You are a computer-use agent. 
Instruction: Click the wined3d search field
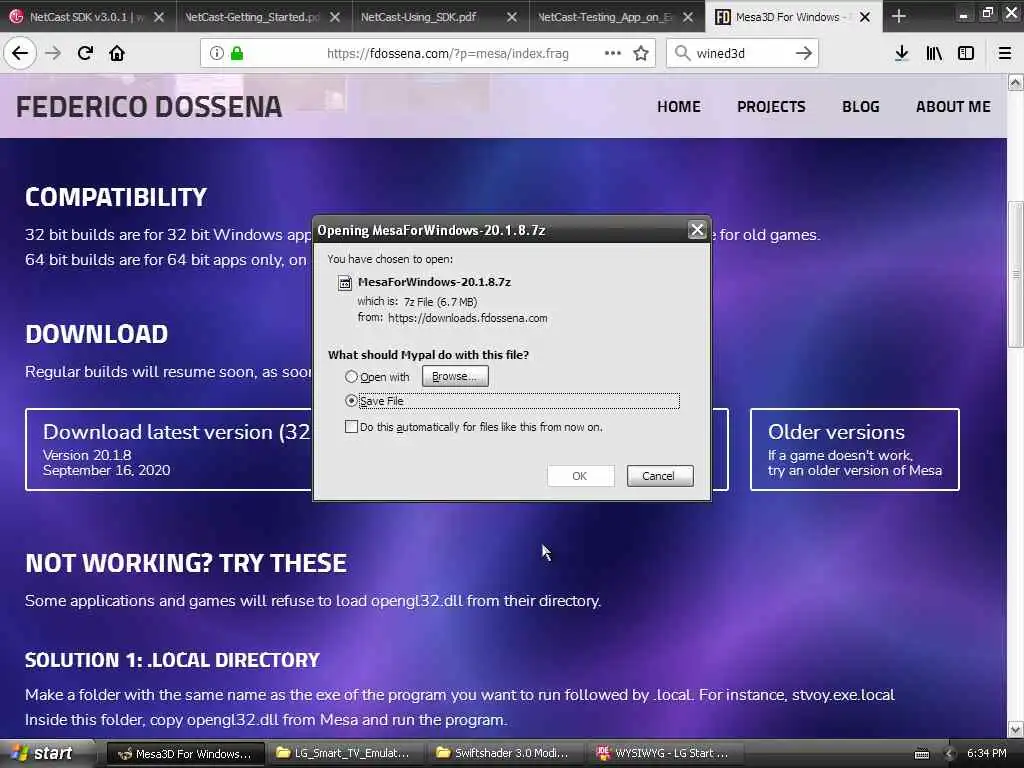[741, 53]
